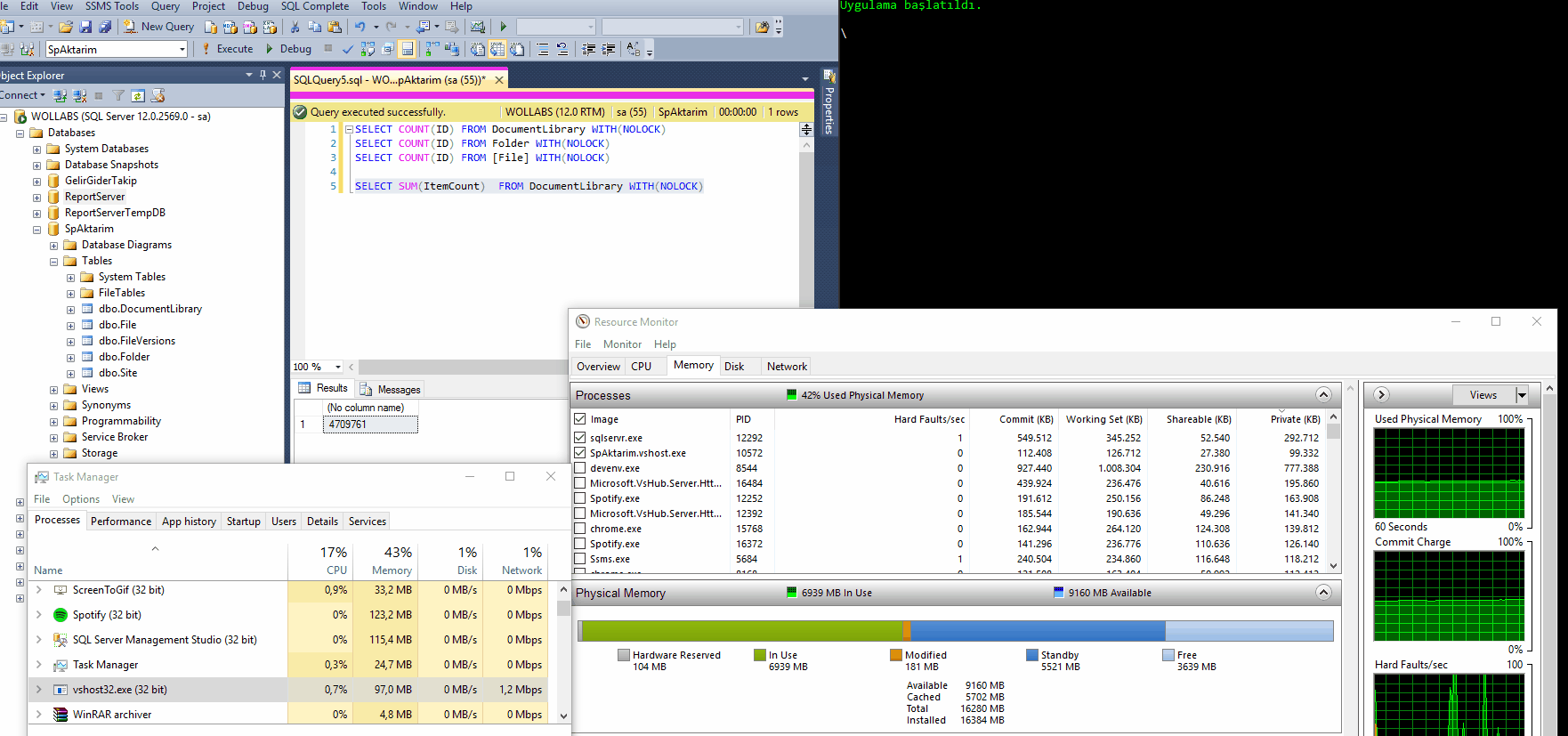Click Object Explorer disconnect icon
Image resolution: width=1568 pixels, height=736 pixels.
pyautogui.click(x=79, y=95)
